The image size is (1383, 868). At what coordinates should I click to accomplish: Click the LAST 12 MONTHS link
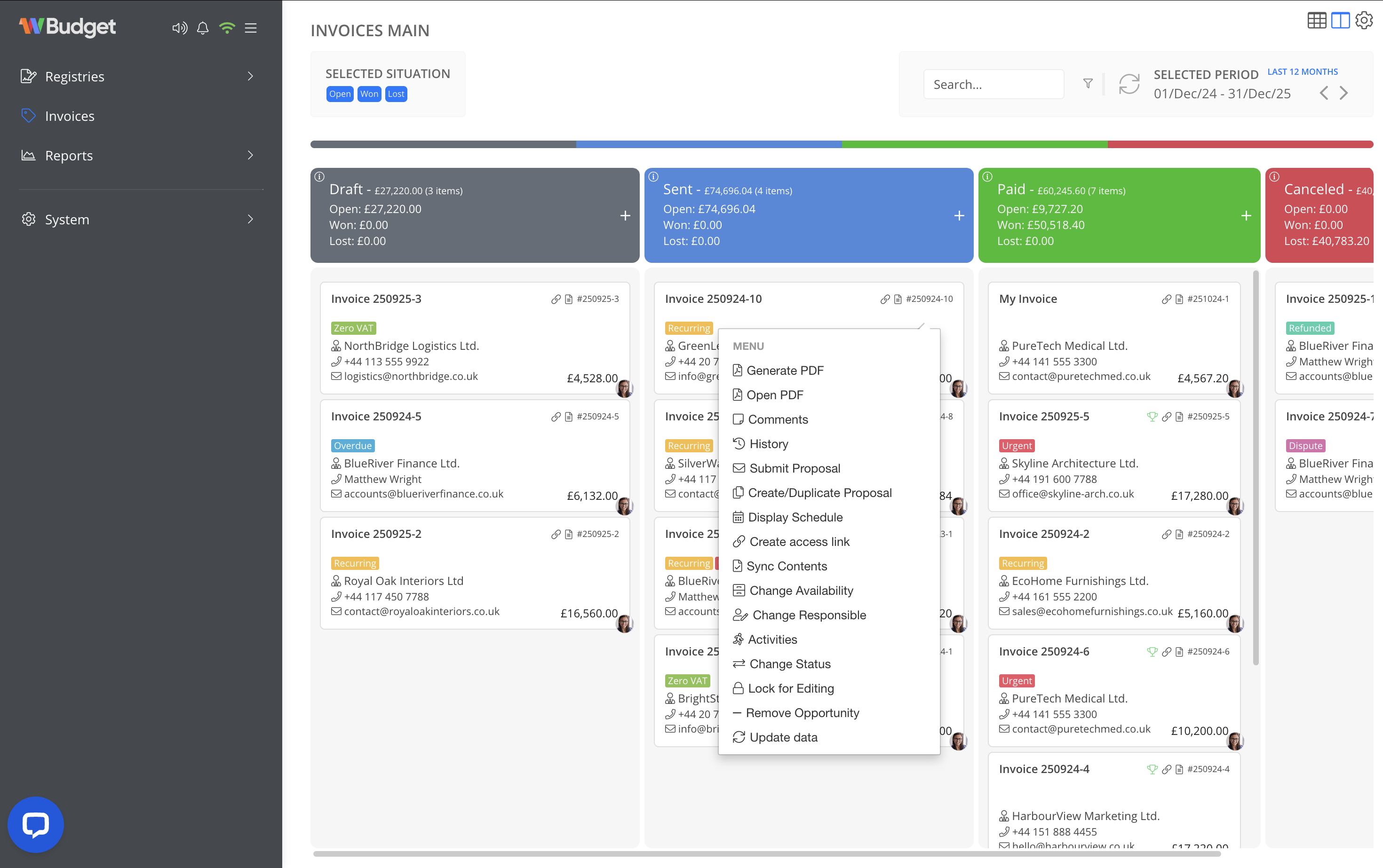pyautogui.click(x=1303, y=71)
